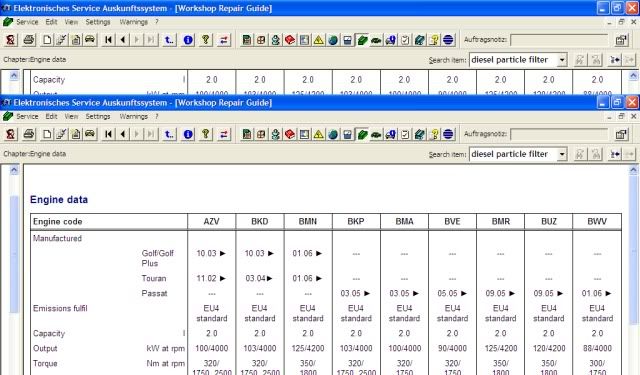Click the 'Manufactured' row label
Screen dimensions: 640x375
pyautogui.click(x=57, y=238)
